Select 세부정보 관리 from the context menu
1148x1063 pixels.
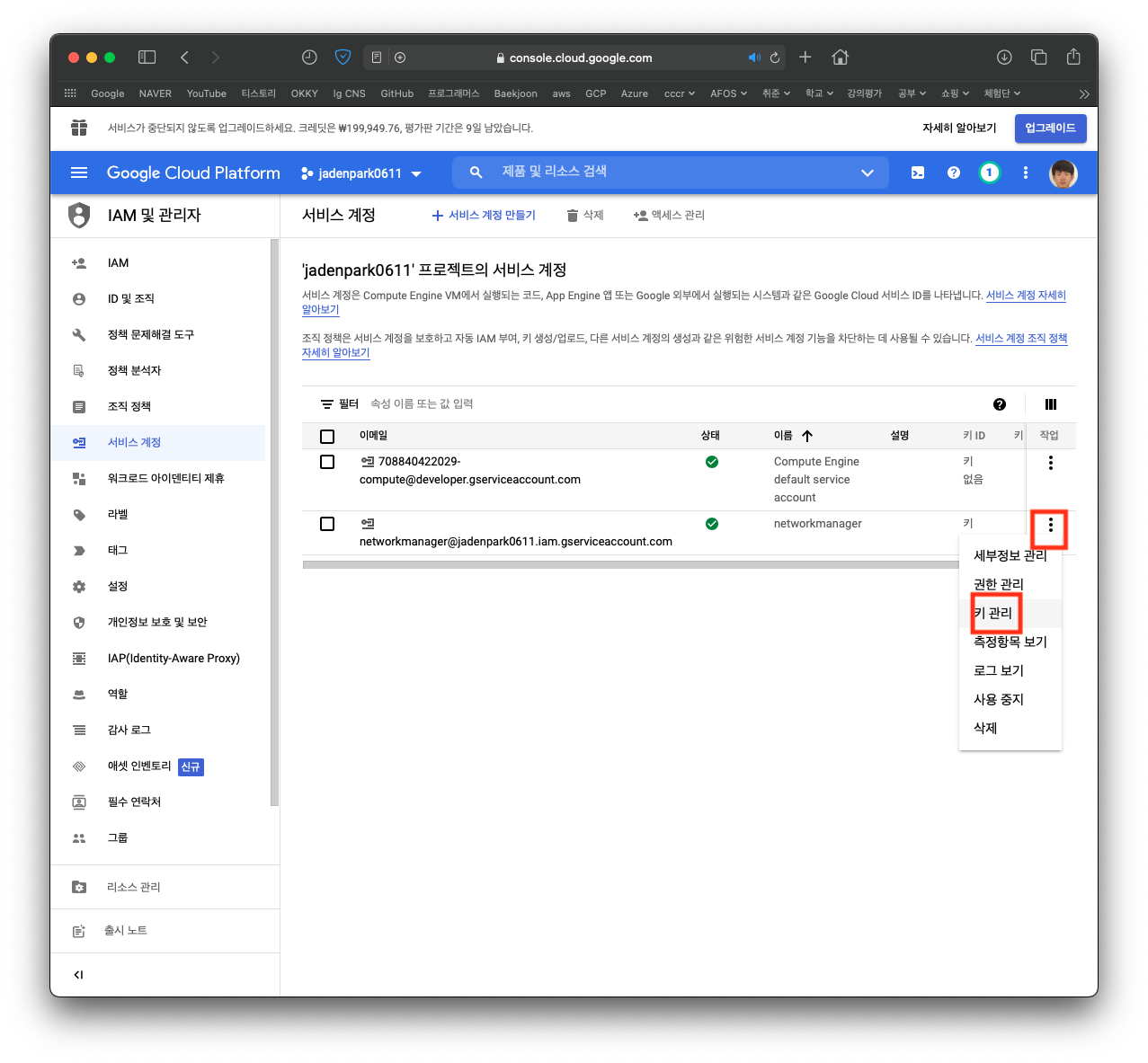click(x=1010, y=556)
